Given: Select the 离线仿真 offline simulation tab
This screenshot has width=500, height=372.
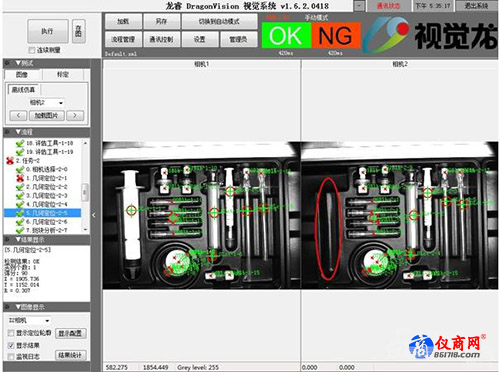Looking at the screenshot, I should coord(23,90).
